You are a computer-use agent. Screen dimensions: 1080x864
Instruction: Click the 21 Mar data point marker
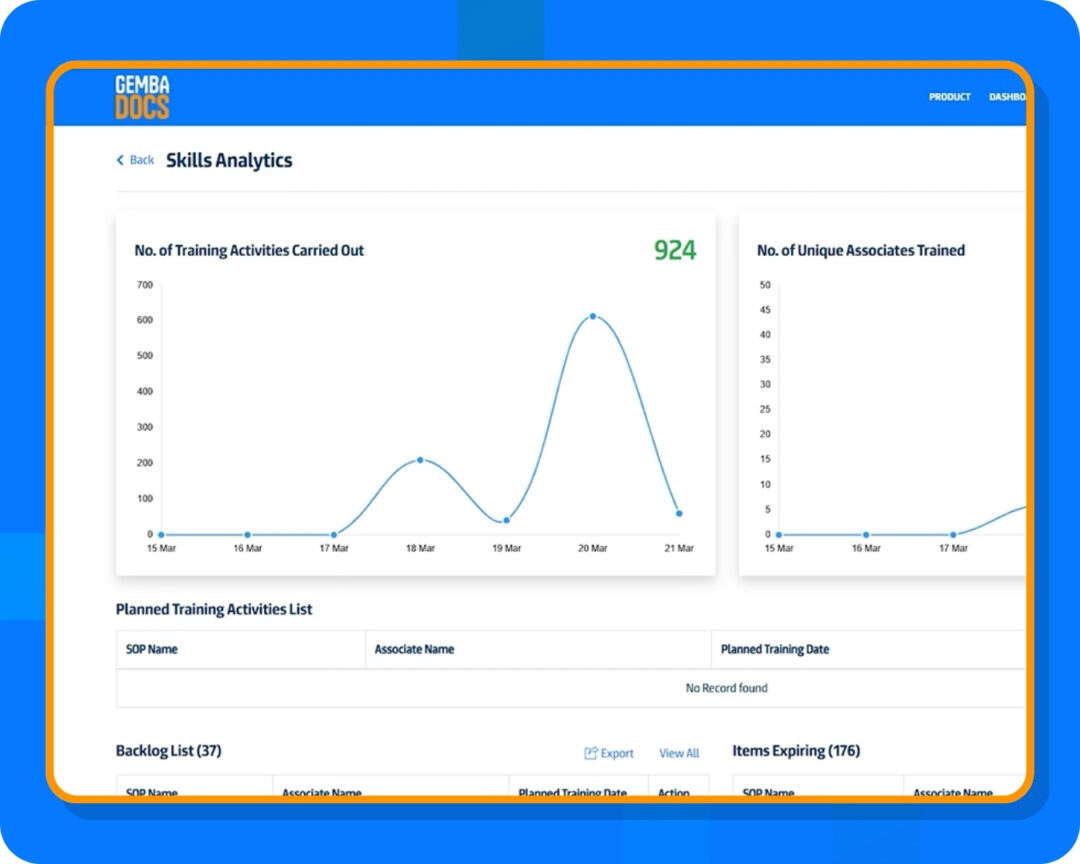click(677, 513)
